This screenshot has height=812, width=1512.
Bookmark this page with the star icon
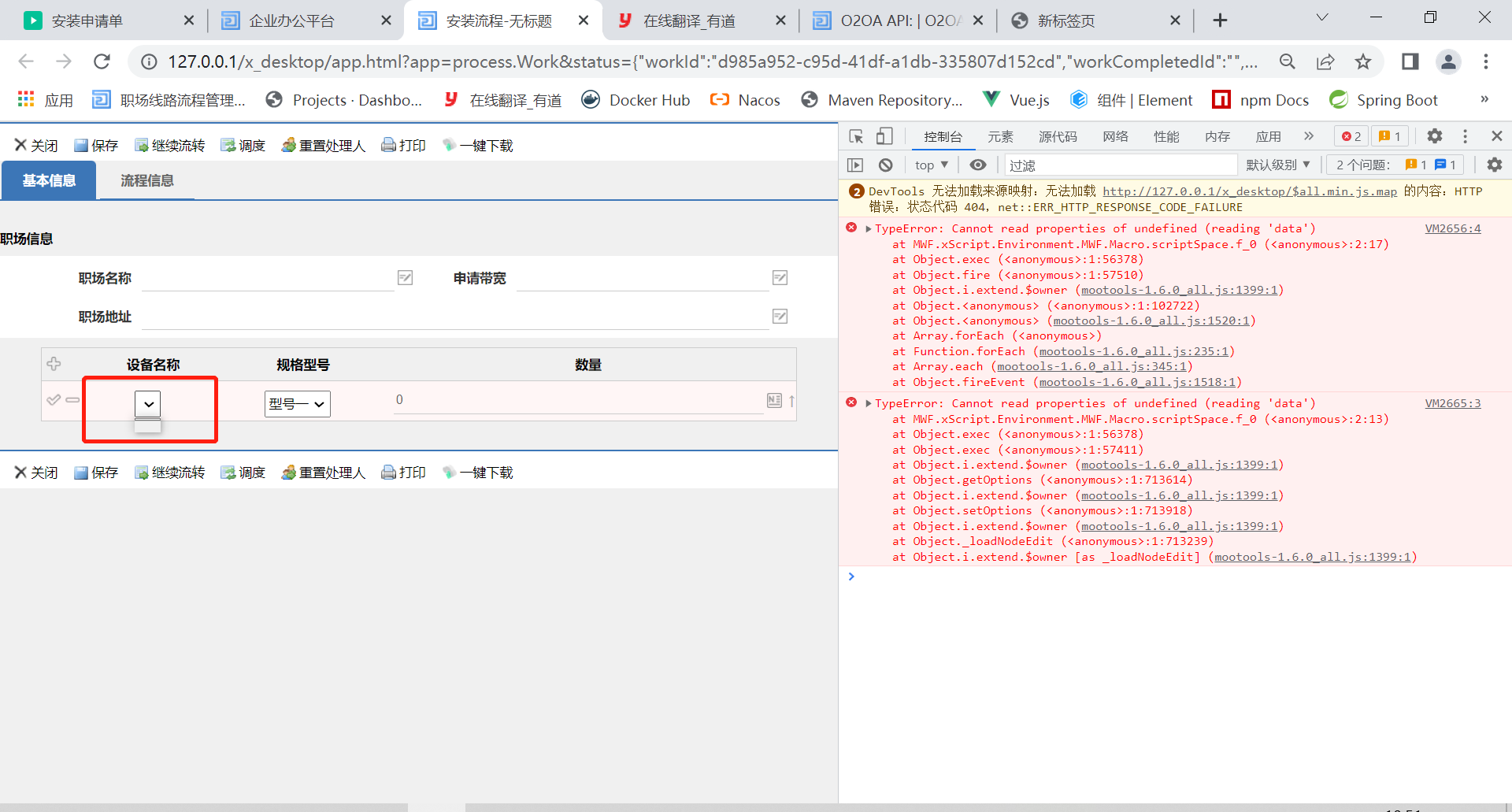pos(1363,62)
